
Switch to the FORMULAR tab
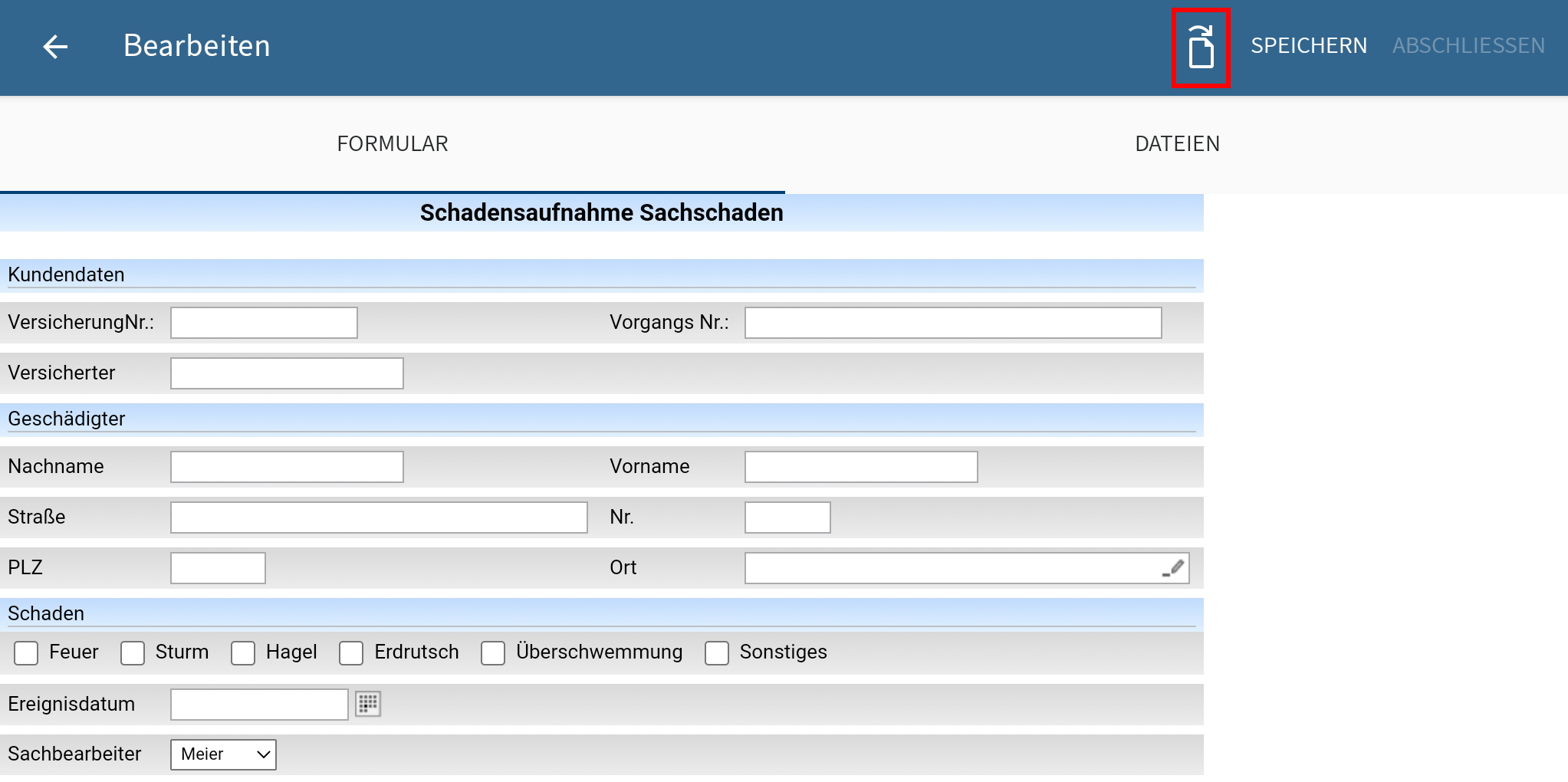[x=393, y=144]
